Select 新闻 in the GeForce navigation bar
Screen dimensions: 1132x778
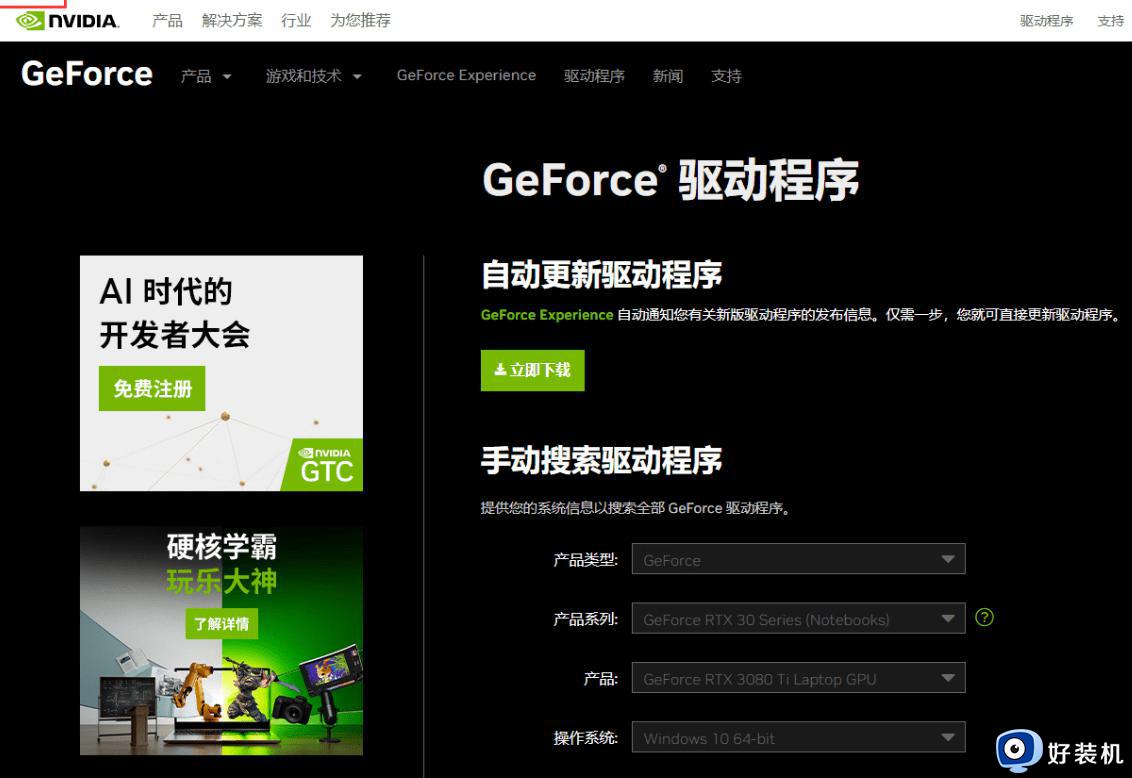tap(667, 76)
